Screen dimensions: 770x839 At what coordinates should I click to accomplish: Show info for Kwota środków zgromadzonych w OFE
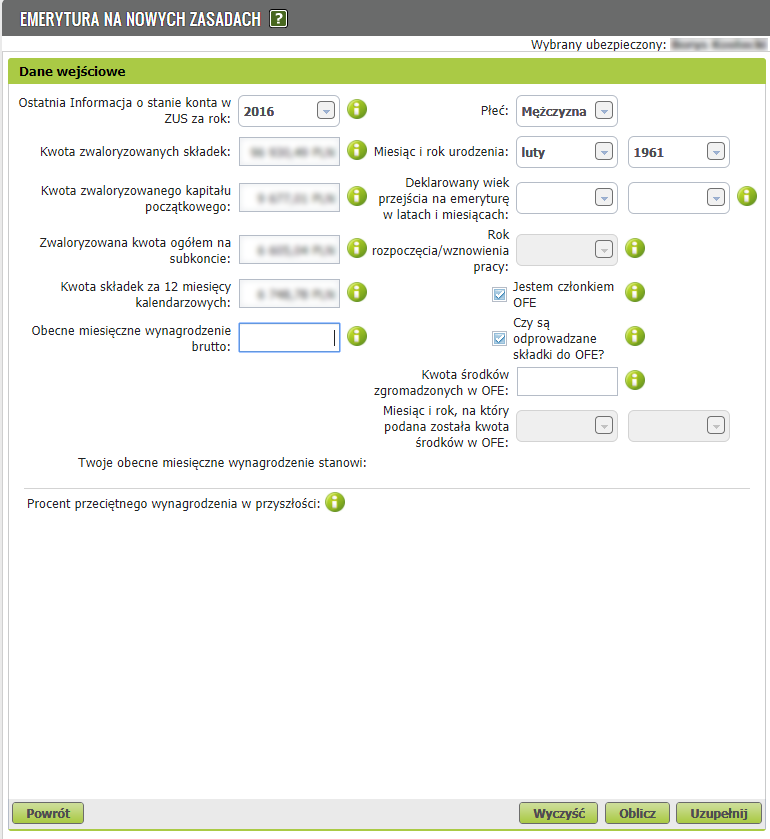point(635,380)
